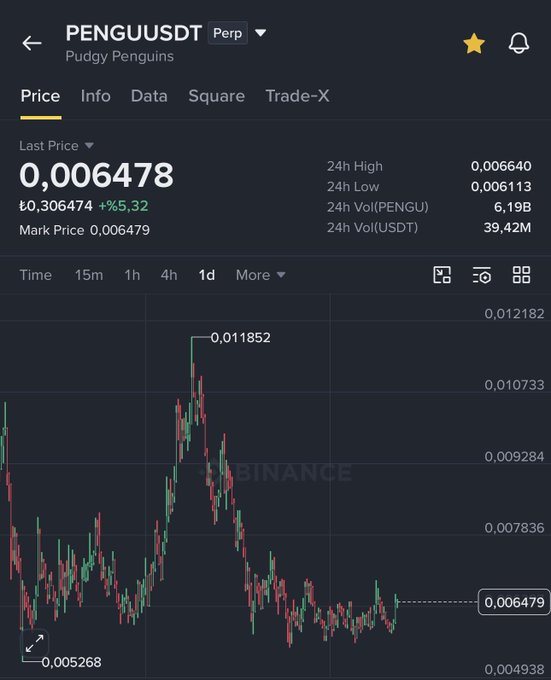
Task: Tap the 24h Vol(USDT) value 39,42M
Action: [507, 227]
